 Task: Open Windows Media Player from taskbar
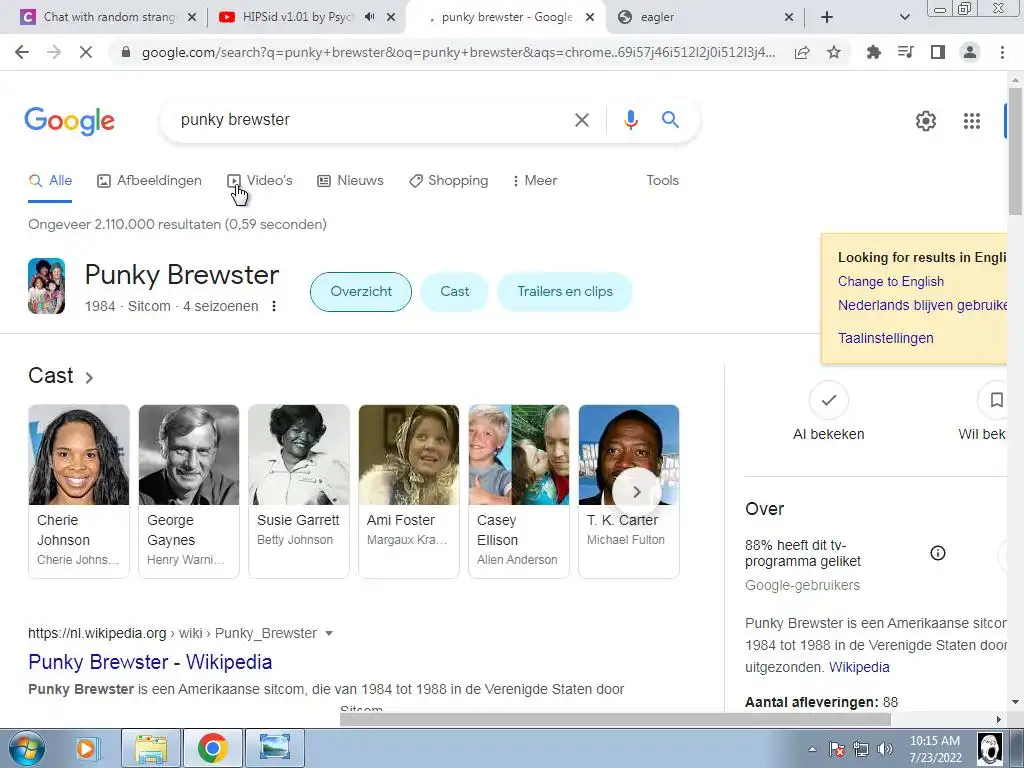[86, 748]
